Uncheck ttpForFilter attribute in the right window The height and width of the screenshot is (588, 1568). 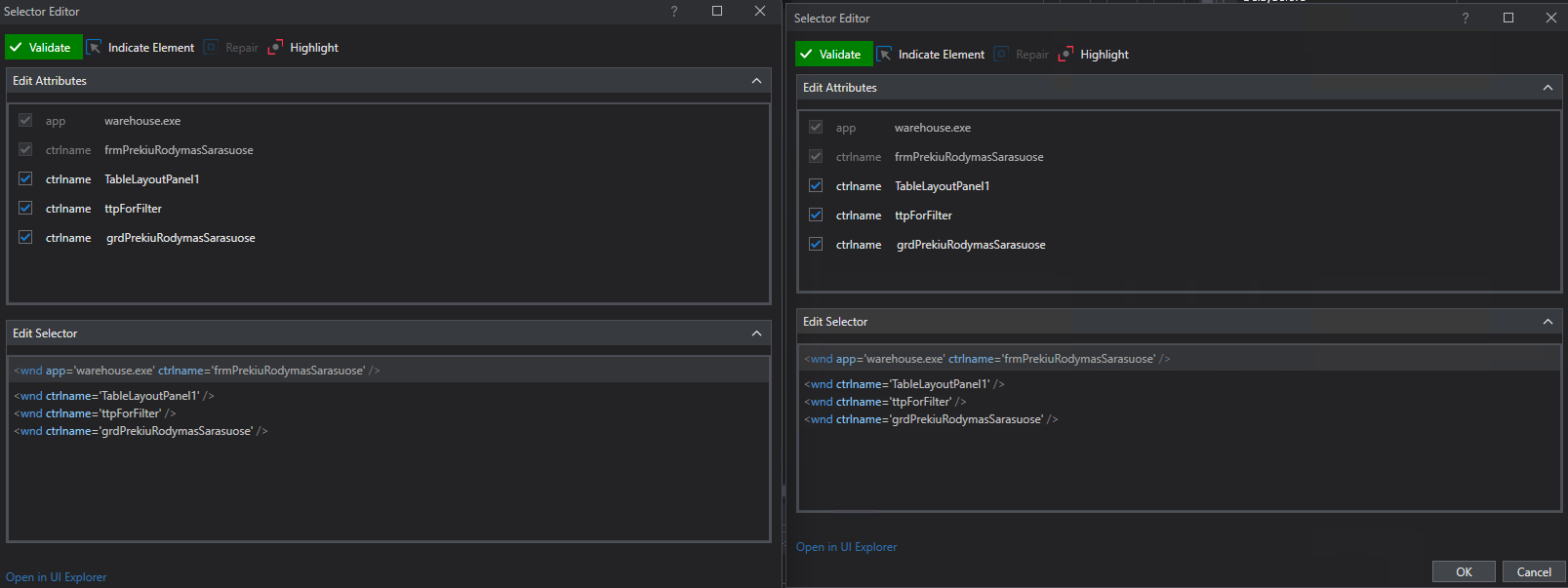coord(816,216)
